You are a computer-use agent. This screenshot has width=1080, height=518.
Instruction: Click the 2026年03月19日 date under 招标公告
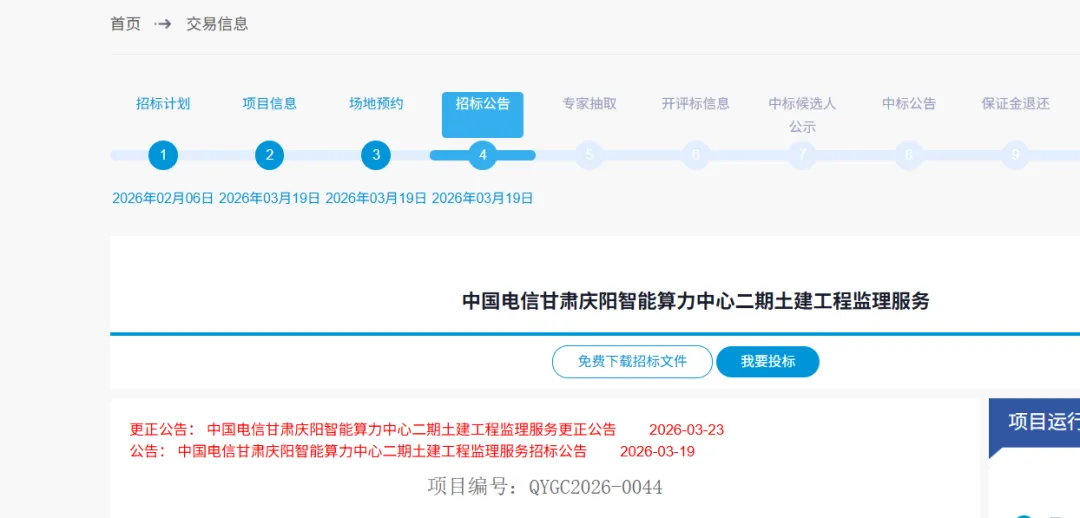(x=483, y=198)
